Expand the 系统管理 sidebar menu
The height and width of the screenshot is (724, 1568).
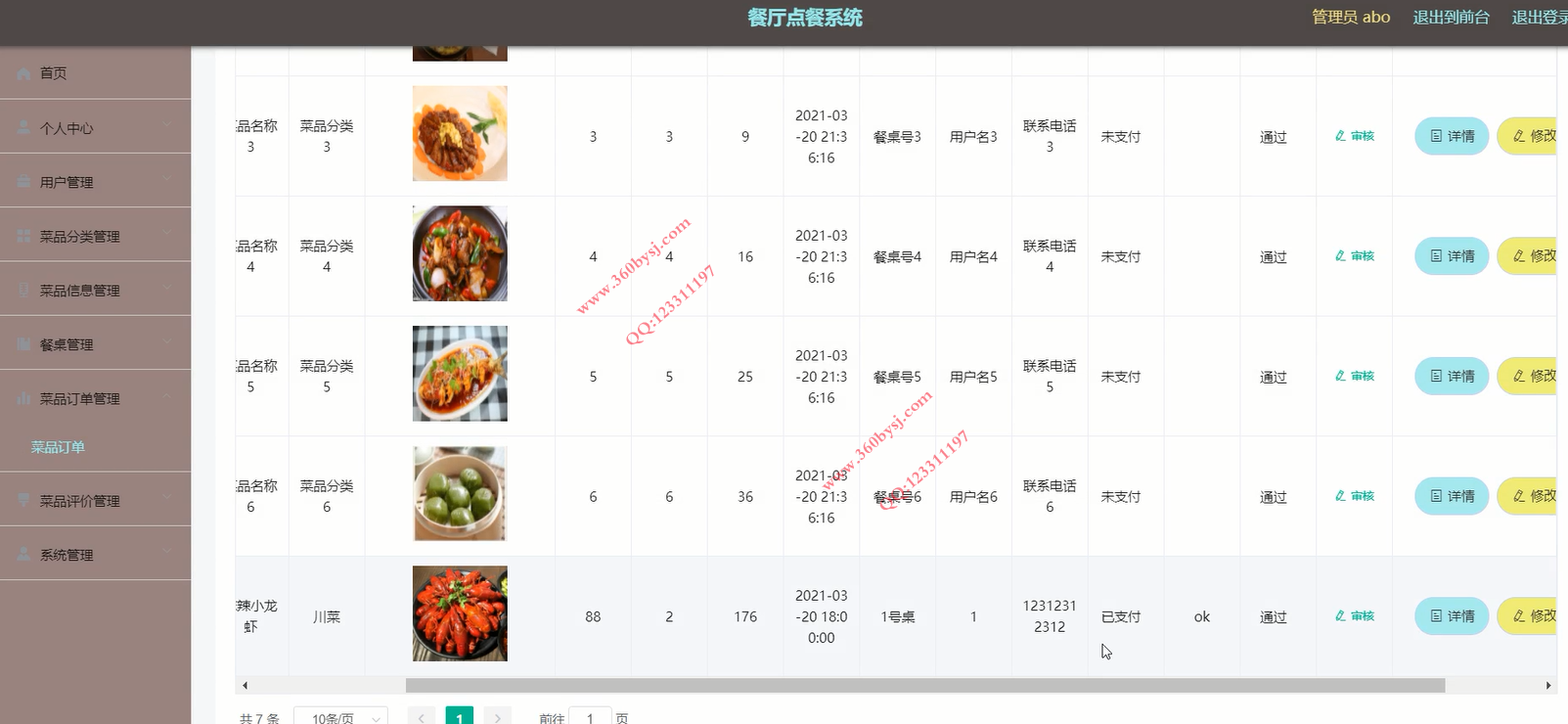95,555
